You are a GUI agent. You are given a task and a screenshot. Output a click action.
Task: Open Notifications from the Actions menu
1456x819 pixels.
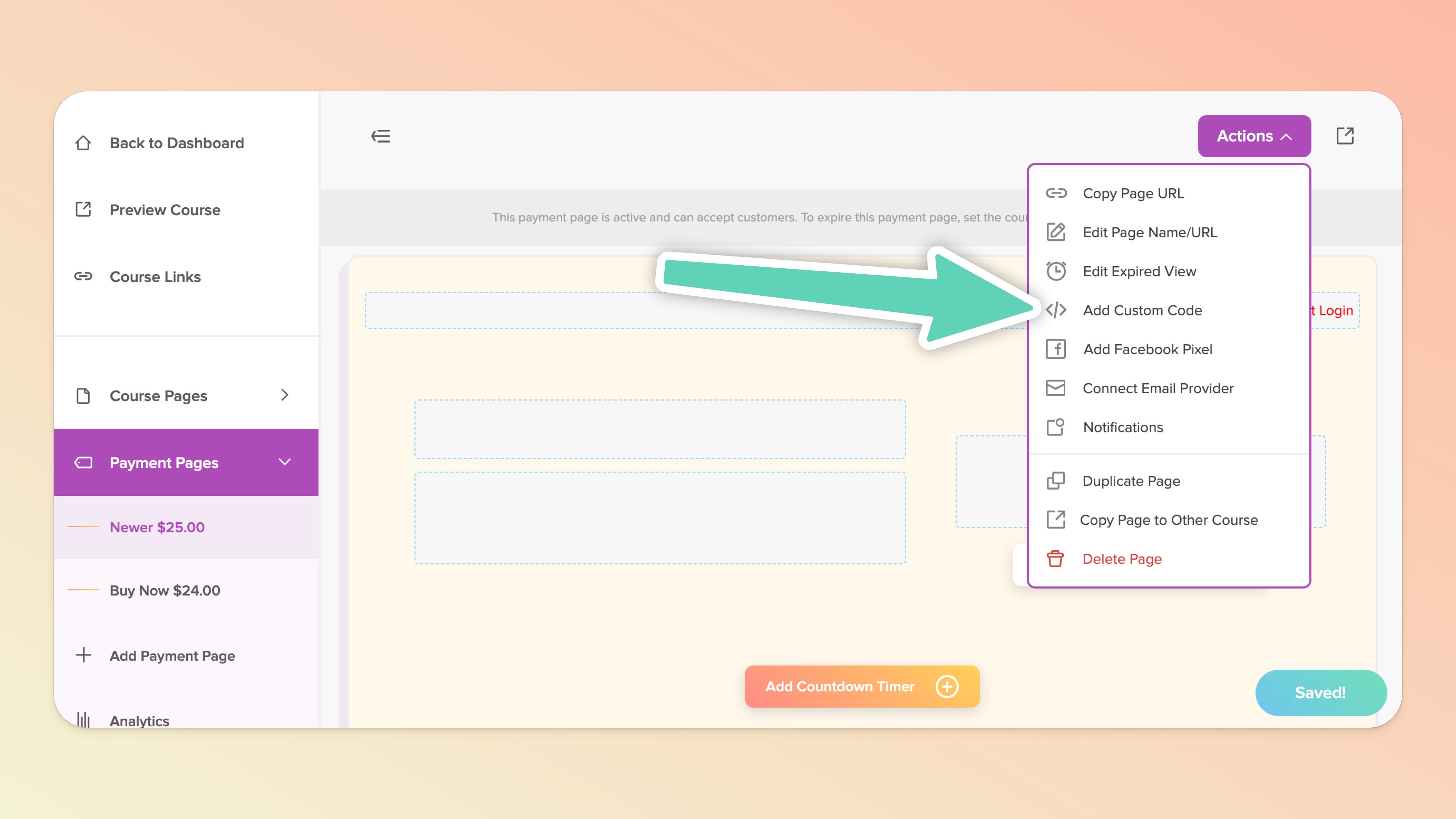coord(1123,427)
